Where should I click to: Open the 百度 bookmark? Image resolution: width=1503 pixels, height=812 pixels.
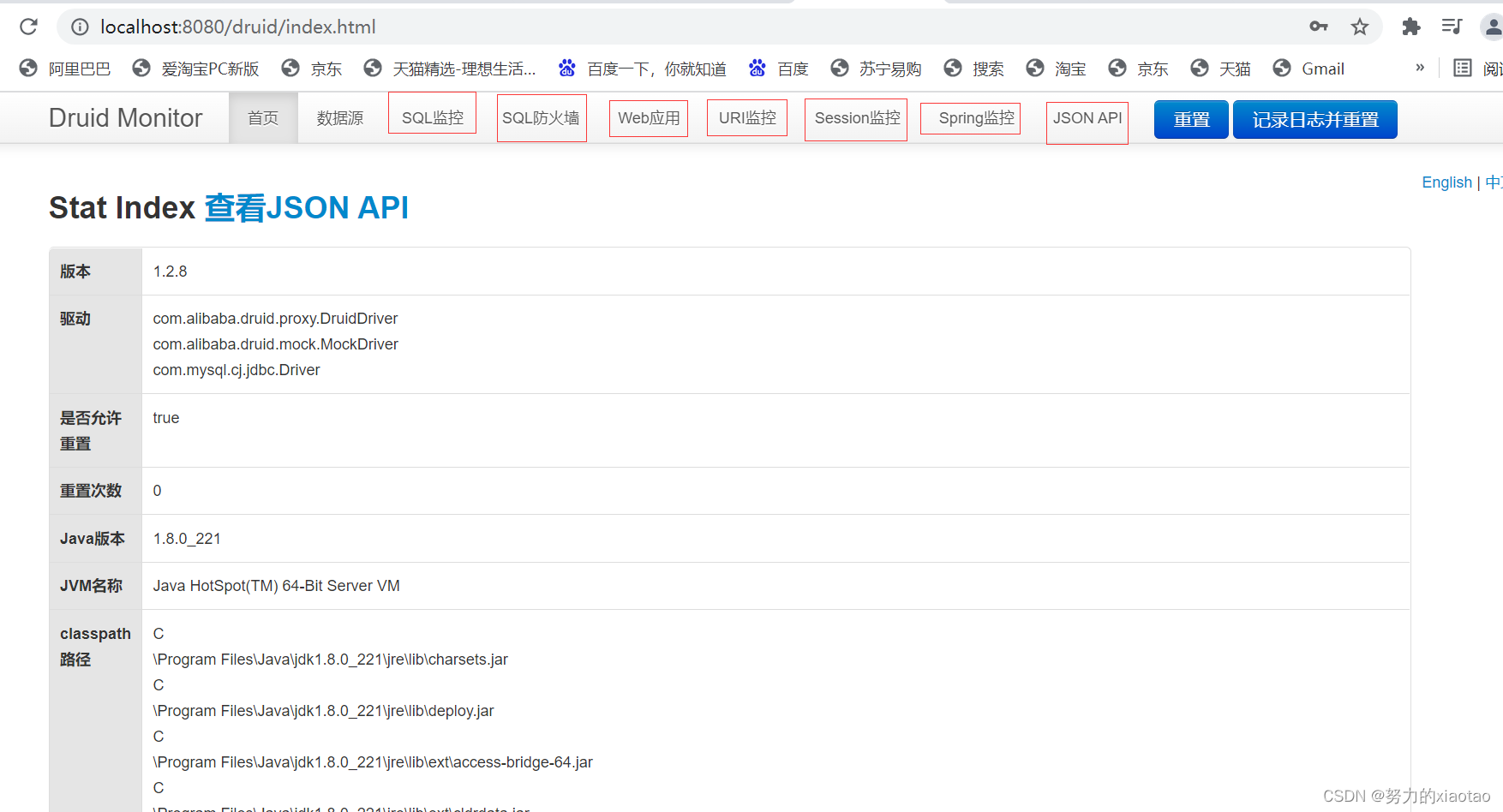[x=778, y=69]
